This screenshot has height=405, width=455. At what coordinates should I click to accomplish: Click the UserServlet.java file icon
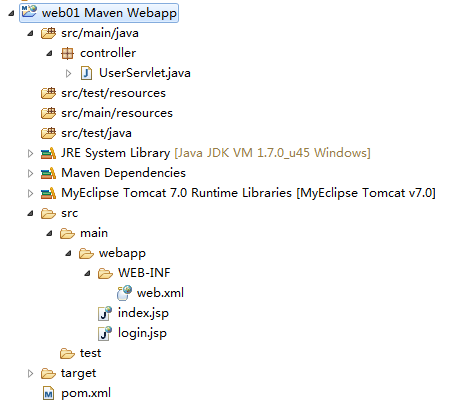coord(86,73)
